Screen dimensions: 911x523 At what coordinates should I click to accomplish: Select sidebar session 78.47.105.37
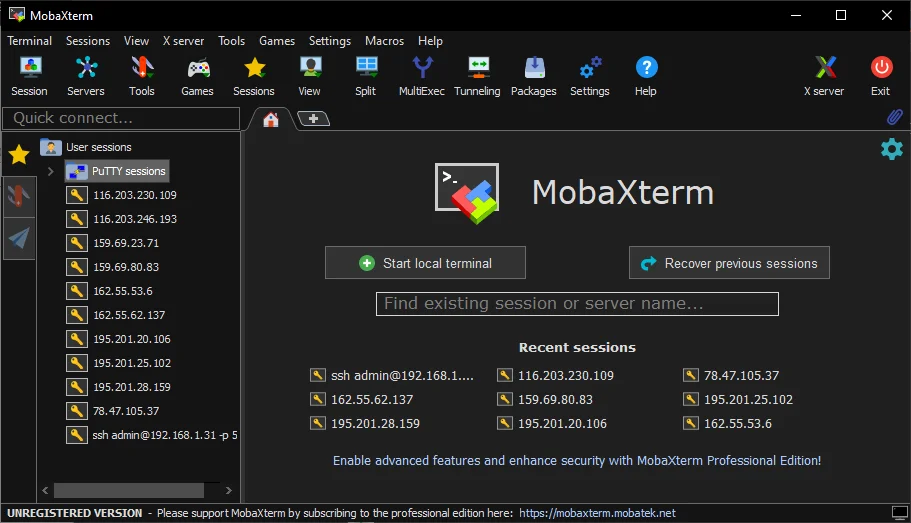tap(112, 411)
